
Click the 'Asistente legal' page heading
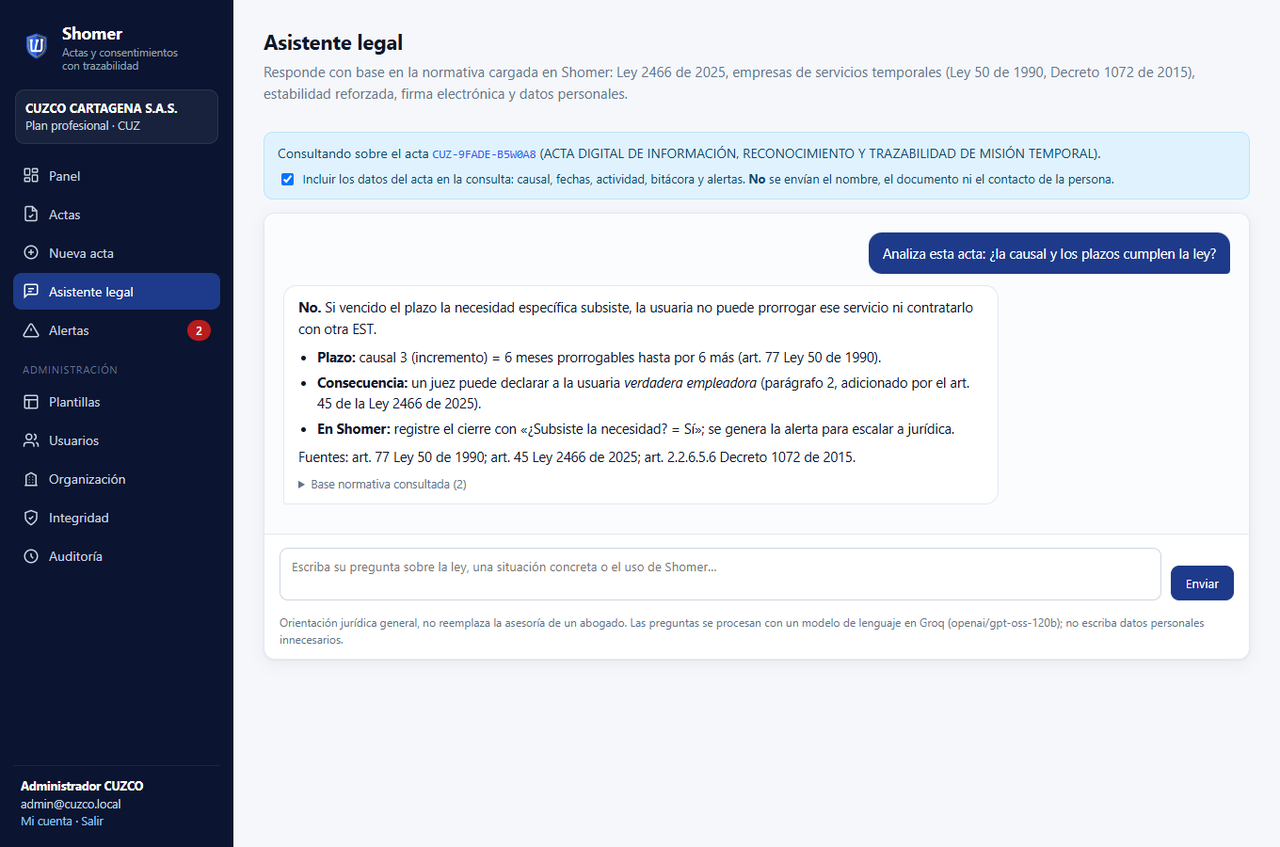click(333, 43)
